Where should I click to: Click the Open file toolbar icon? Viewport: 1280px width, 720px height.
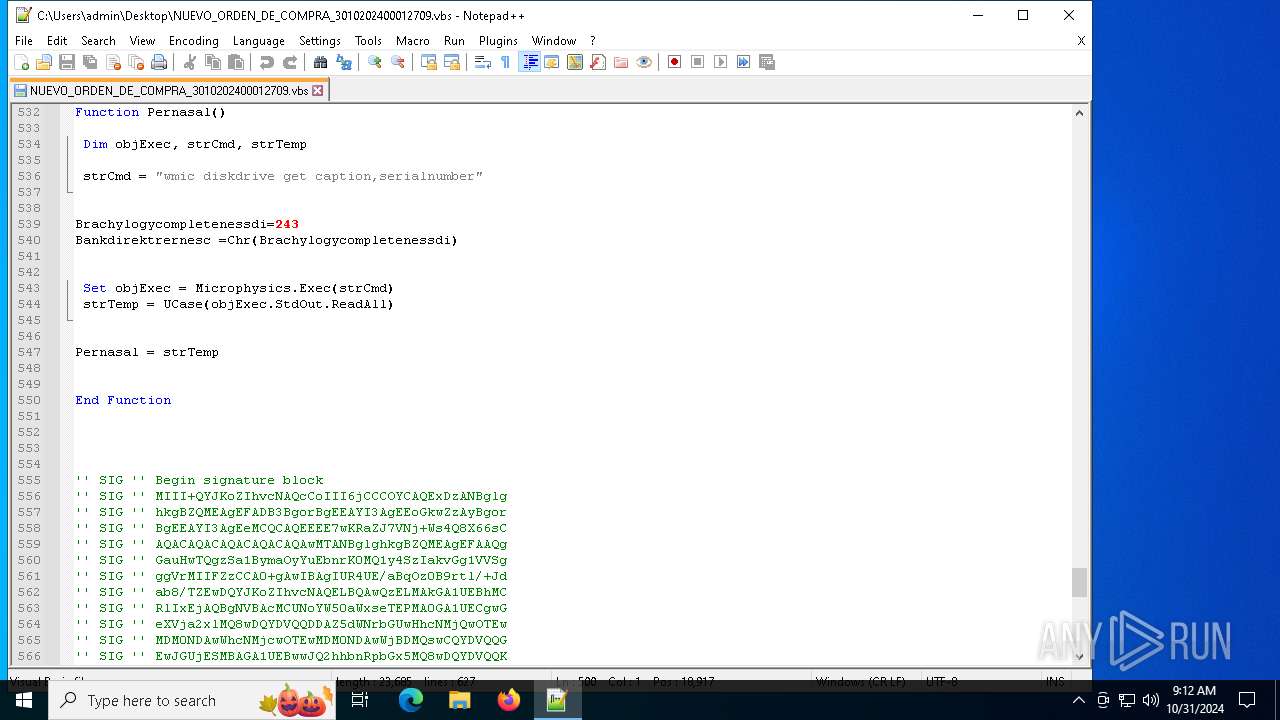pos(44,62)
